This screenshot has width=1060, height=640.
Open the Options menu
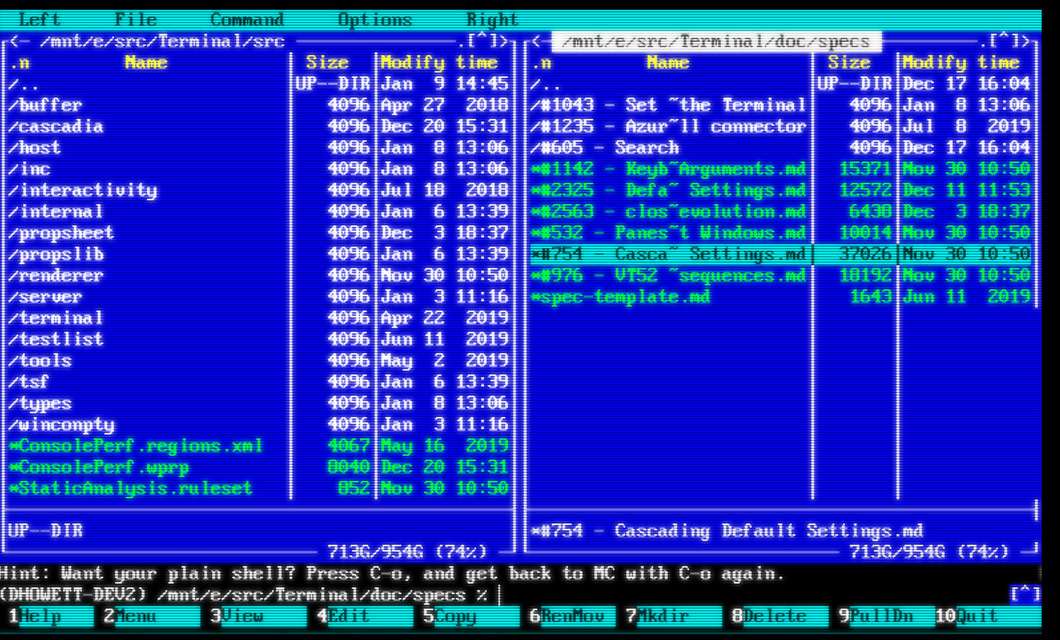(x=374, y=19)
